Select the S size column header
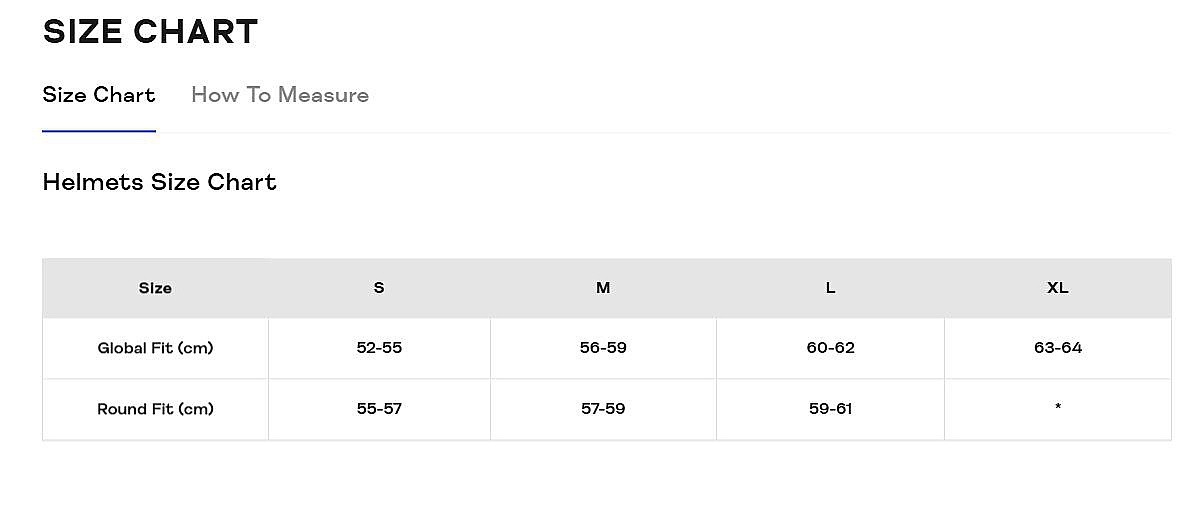Image resolution: width=1192 pixels, height=527 pixels. (x=379, y=288)
